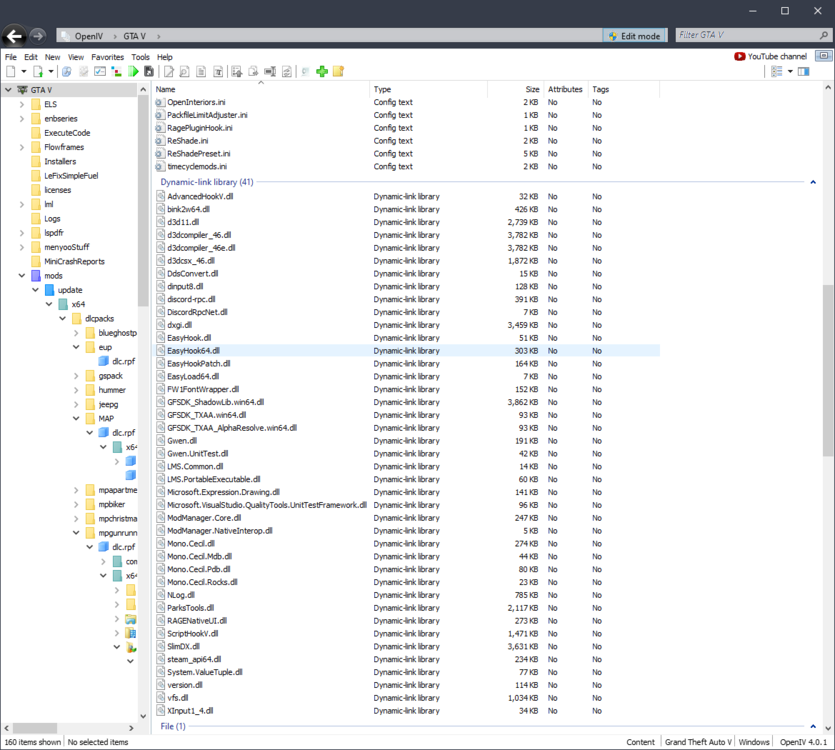The width and height of the screenshot is (835, 750).
Task: Click GTA V in the breadcrumb path
Action: coord(134,36)
